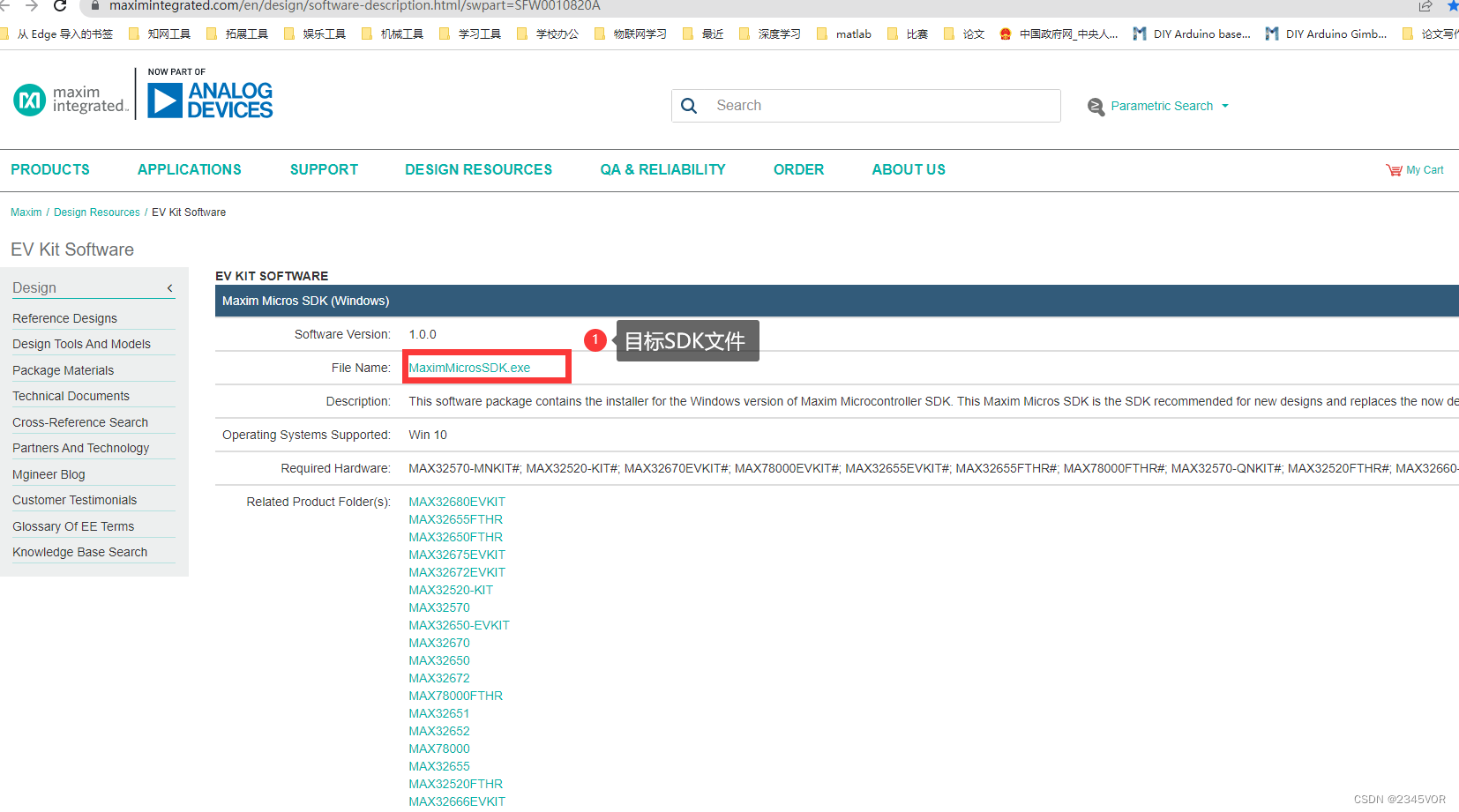This screenshot has height=812, width=1459.
Task: Open the 娱乐工具 bookmark folder
Action: pos(315,34)
